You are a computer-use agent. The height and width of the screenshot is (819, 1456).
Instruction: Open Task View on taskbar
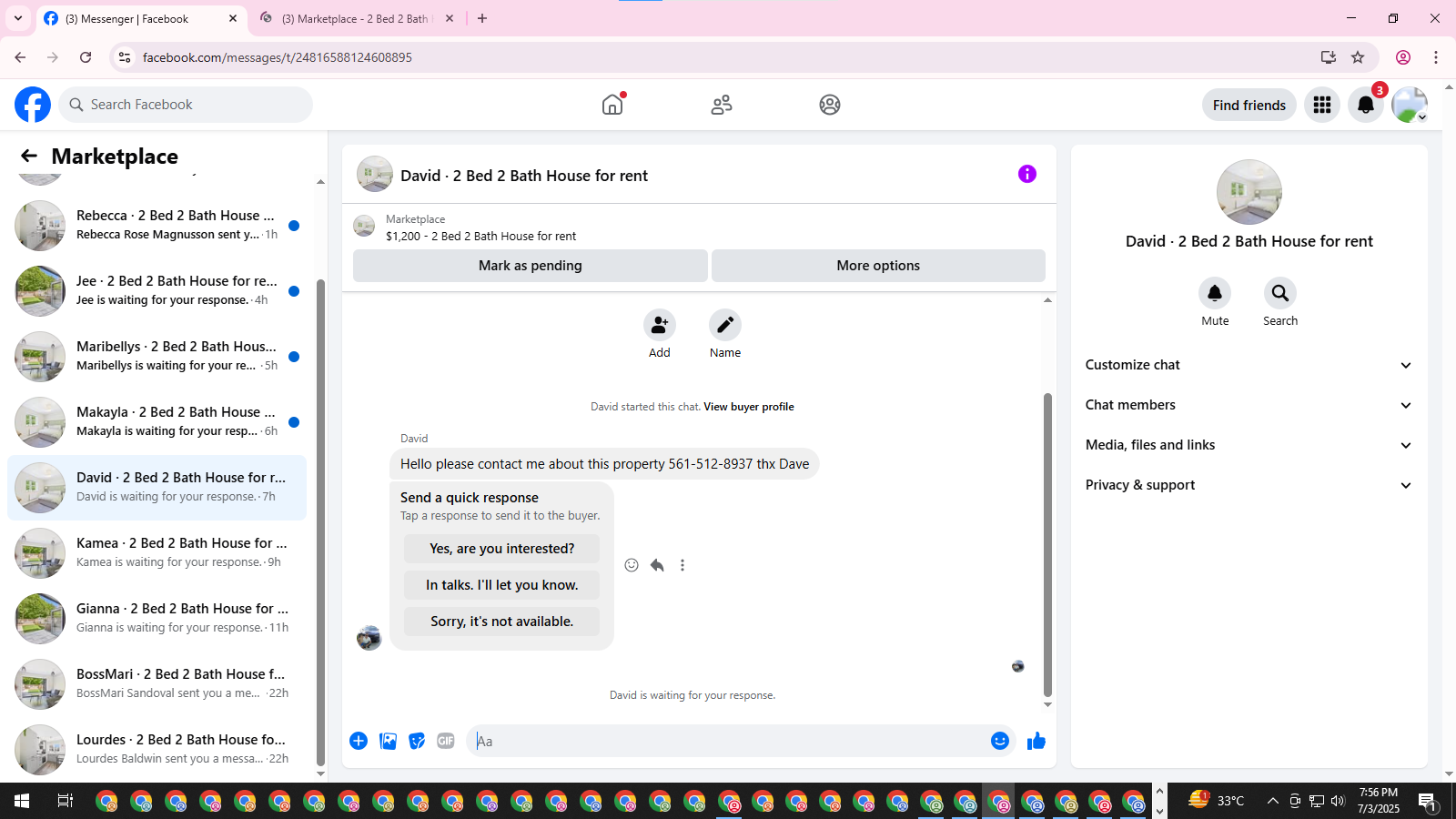tap(66, 801)
